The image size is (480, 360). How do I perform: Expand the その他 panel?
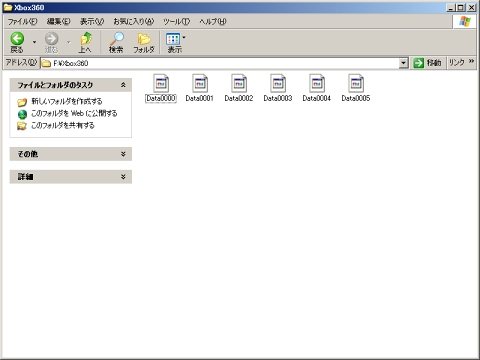coord(123,154)
